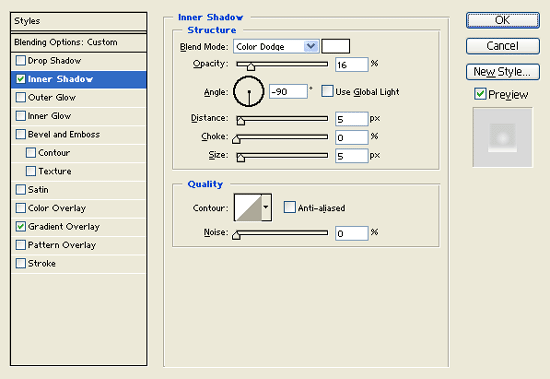Click the Choke slider handle

(x=236, y=139)
